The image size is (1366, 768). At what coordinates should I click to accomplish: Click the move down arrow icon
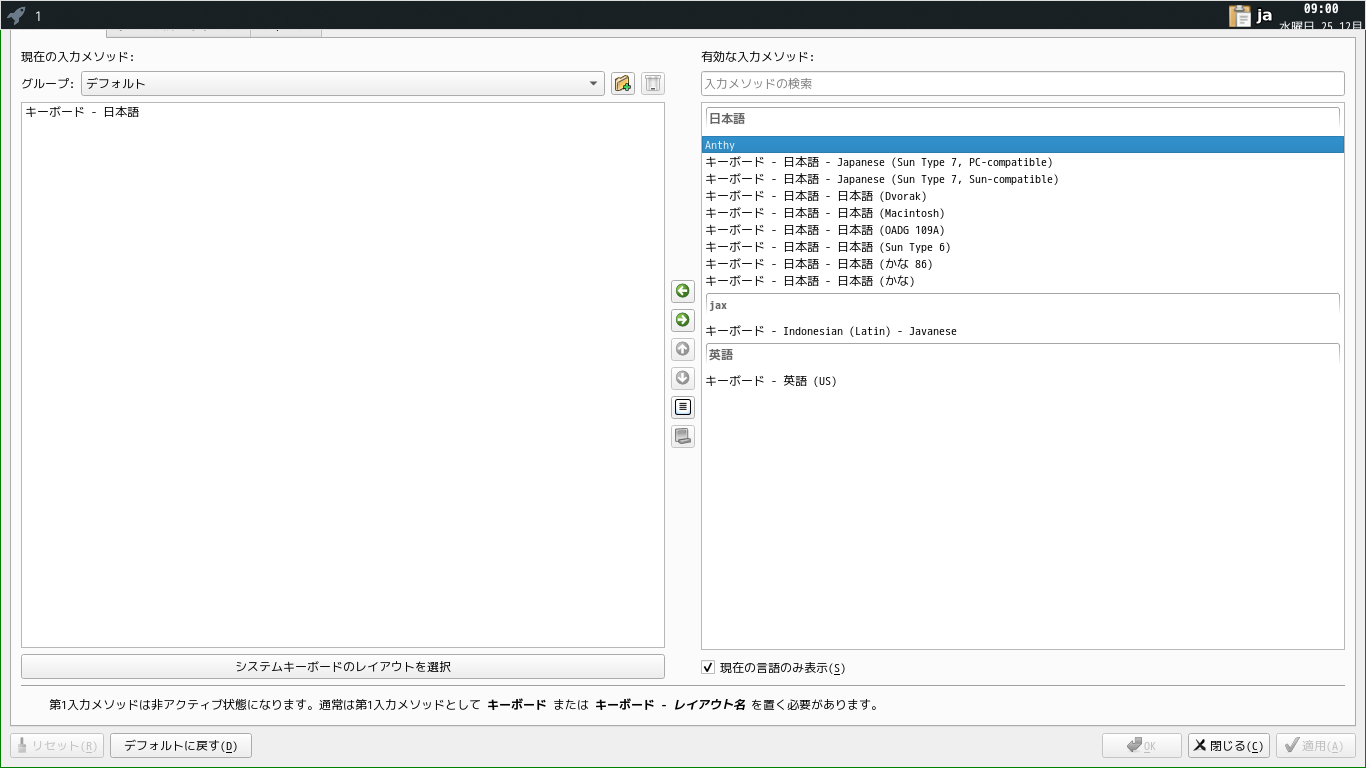click(x=683, y=378)
